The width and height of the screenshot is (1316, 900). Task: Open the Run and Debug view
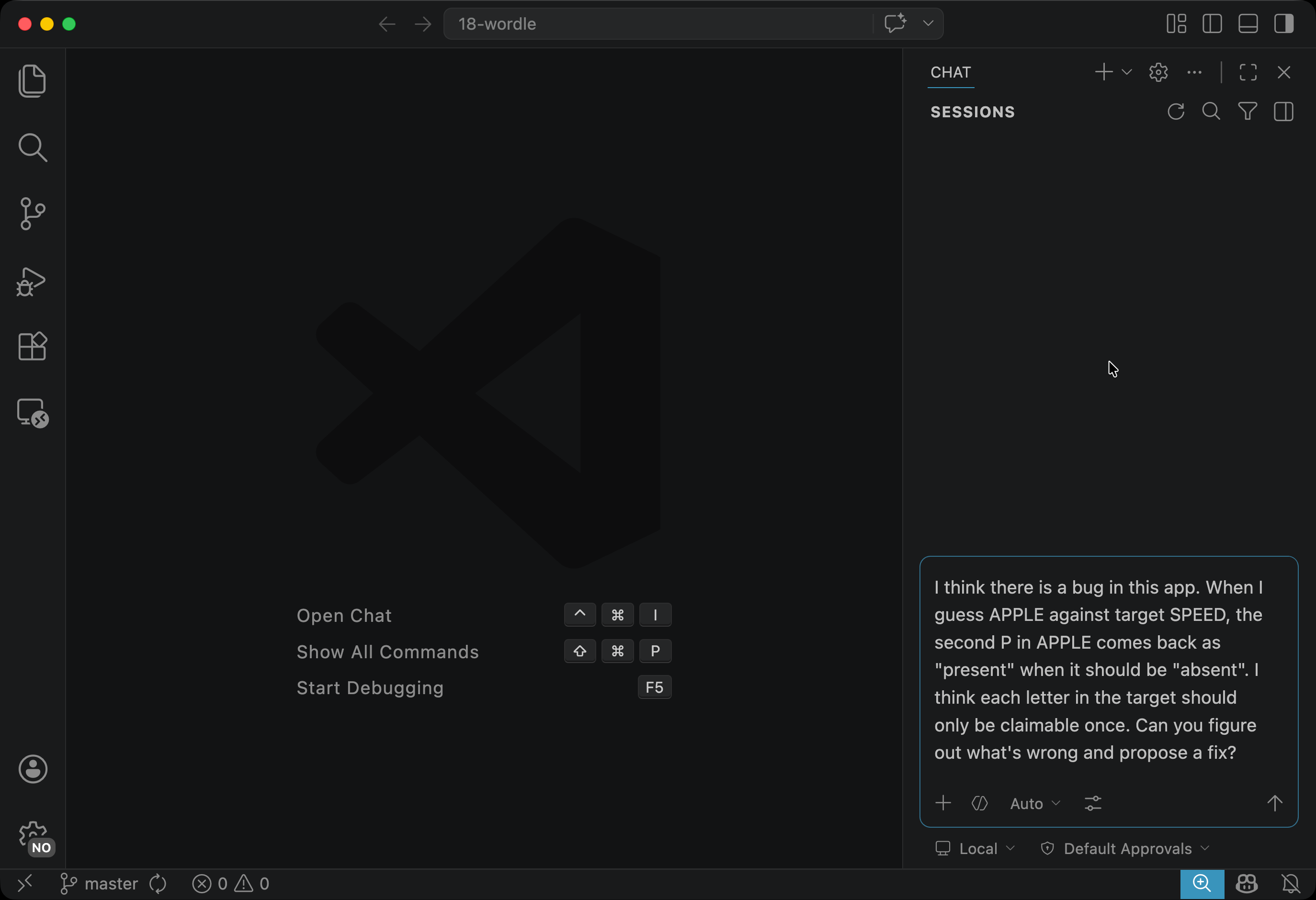(x=31, y=281)
